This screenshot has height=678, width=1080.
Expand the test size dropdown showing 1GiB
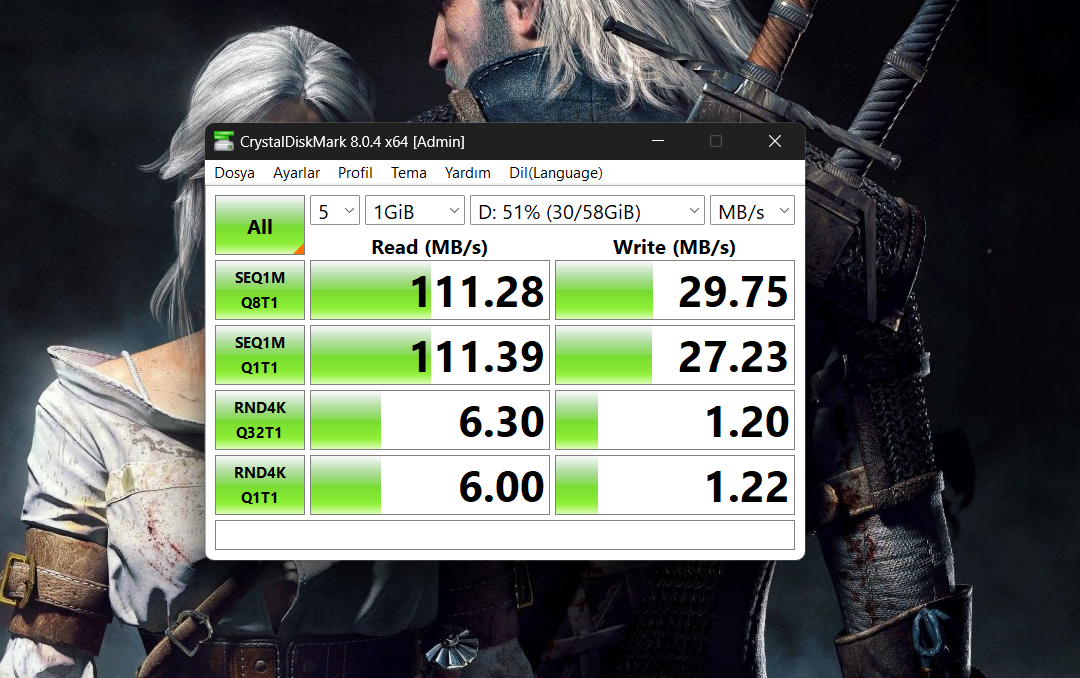[415, 211]
